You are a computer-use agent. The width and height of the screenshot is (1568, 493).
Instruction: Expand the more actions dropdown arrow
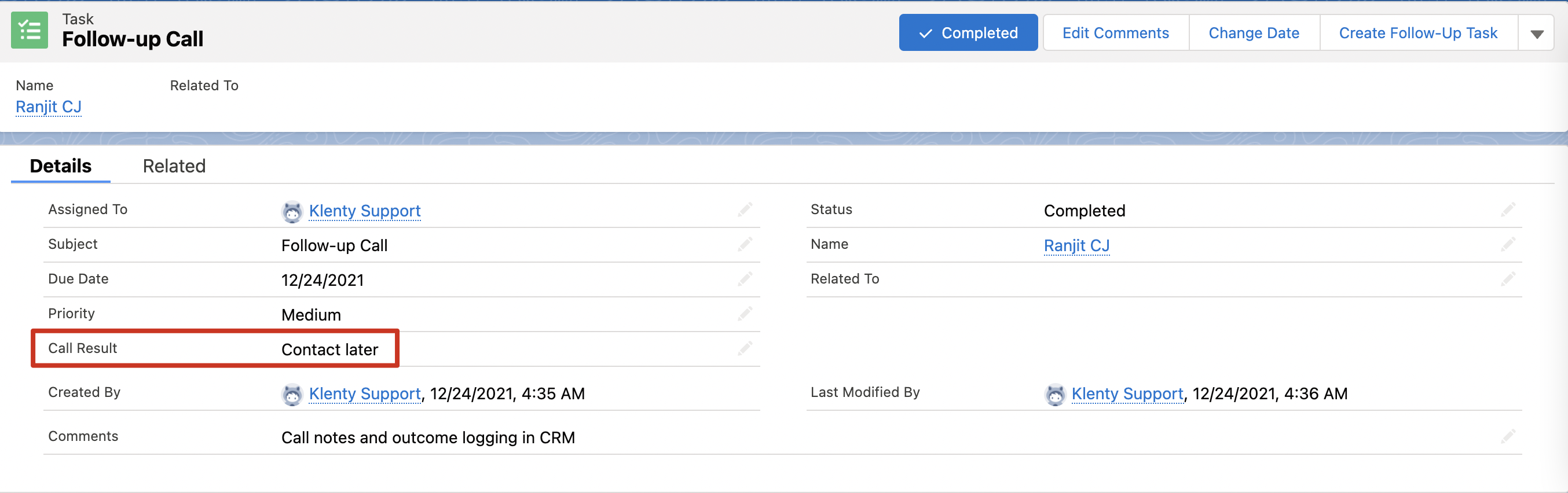1536,34
